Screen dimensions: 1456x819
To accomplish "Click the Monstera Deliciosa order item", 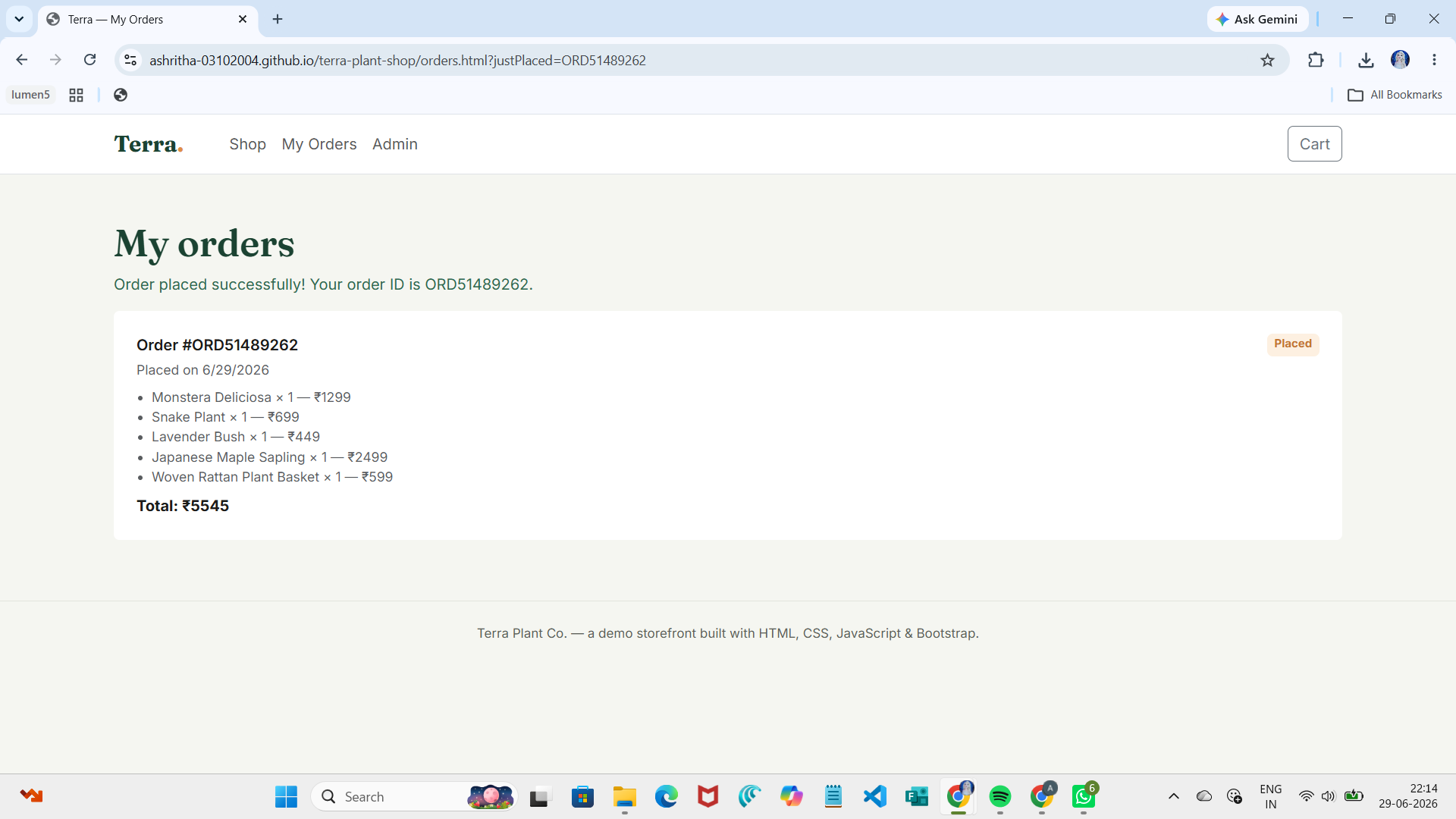I will tap(251, 397).
